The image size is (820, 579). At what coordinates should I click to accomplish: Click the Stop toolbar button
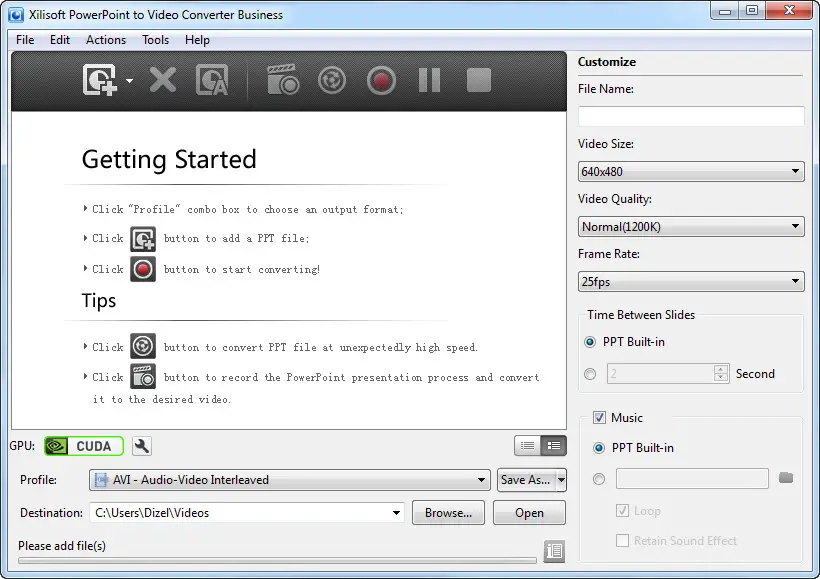pos(479,80)
